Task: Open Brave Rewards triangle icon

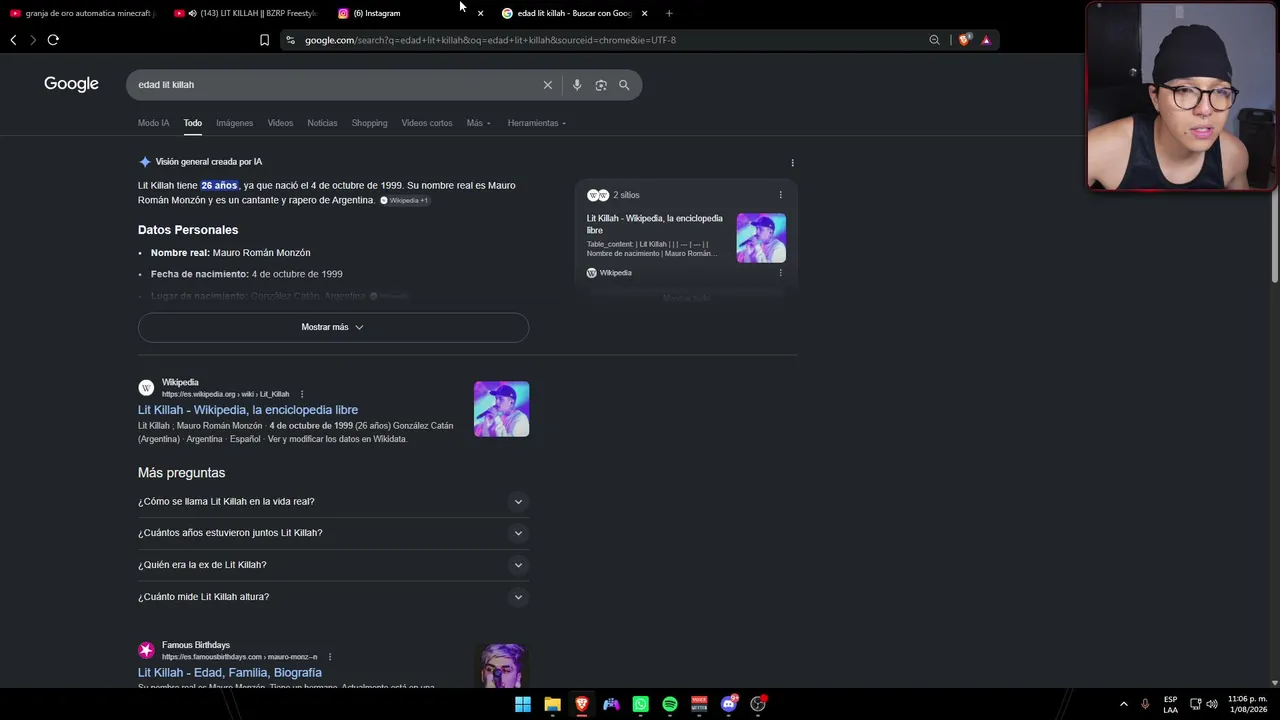Action: tap(986, 40)
